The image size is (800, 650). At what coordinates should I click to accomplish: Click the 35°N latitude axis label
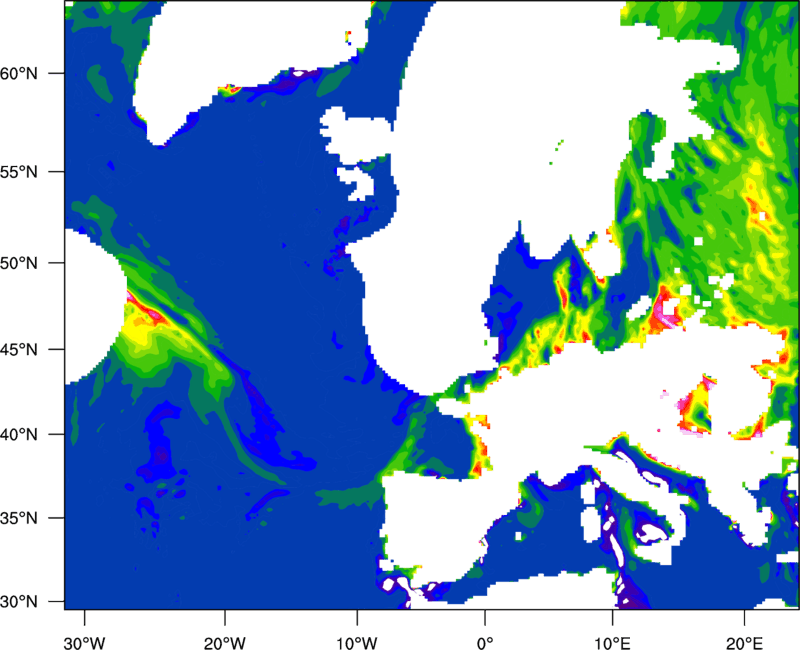pyautogui.click(x=26, y=519)
